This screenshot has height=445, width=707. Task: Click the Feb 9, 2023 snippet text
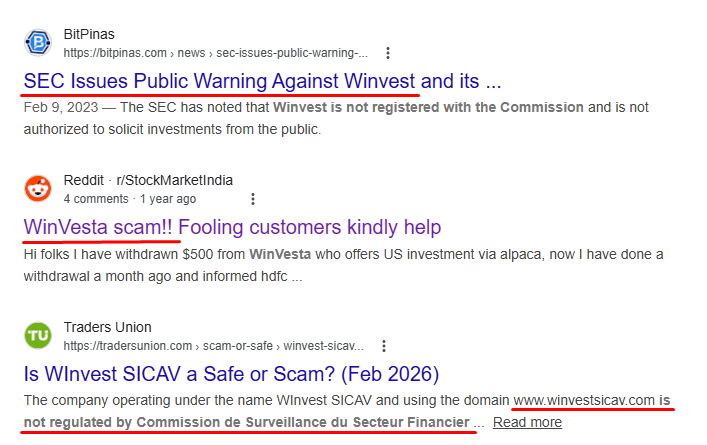click(x=336, y=119)
